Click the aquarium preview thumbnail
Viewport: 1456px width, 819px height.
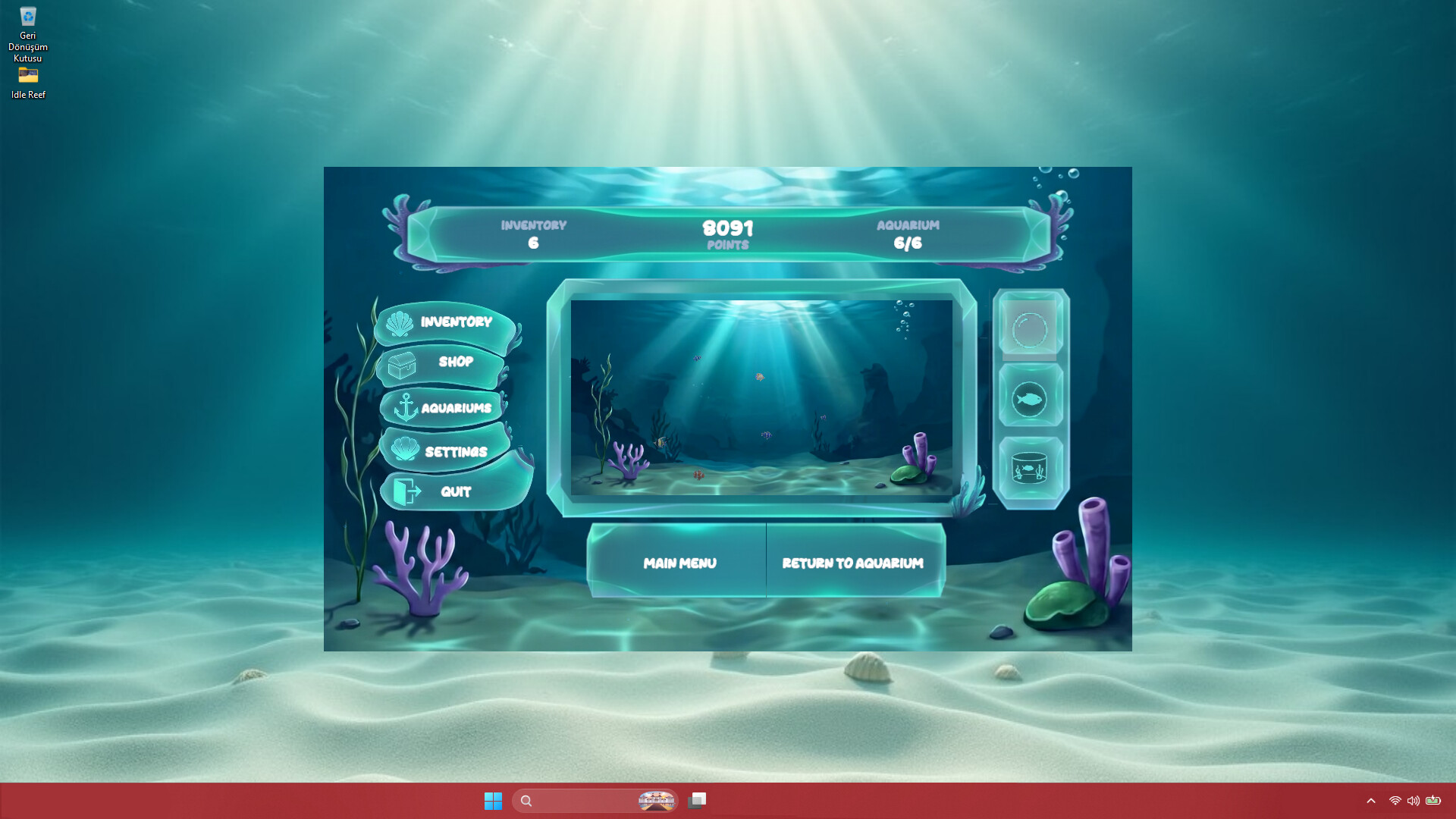[761, 397]
